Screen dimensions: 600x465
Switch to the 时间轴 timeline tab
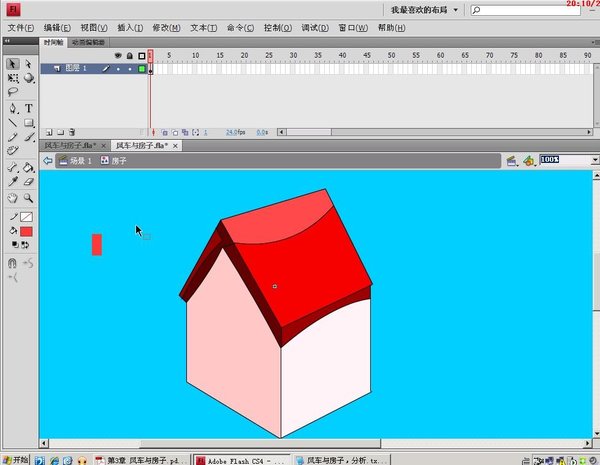click(54, 42)
